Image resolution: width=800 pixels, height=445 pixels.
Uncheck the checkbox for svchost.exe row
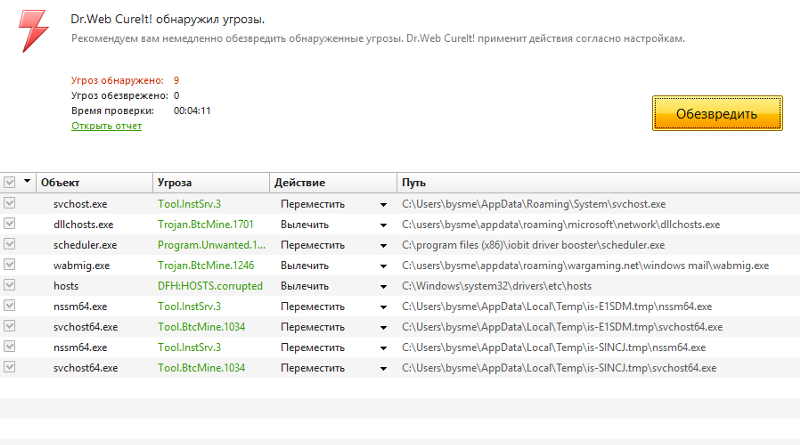9,203
